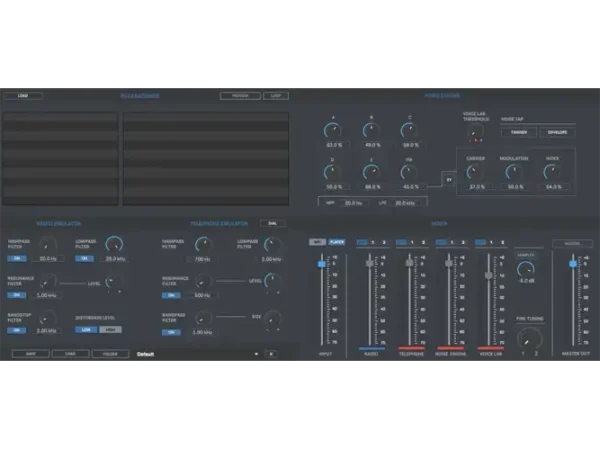The image size is (600, 450).
Task: Click the preset Folder button
Action: 110,354
